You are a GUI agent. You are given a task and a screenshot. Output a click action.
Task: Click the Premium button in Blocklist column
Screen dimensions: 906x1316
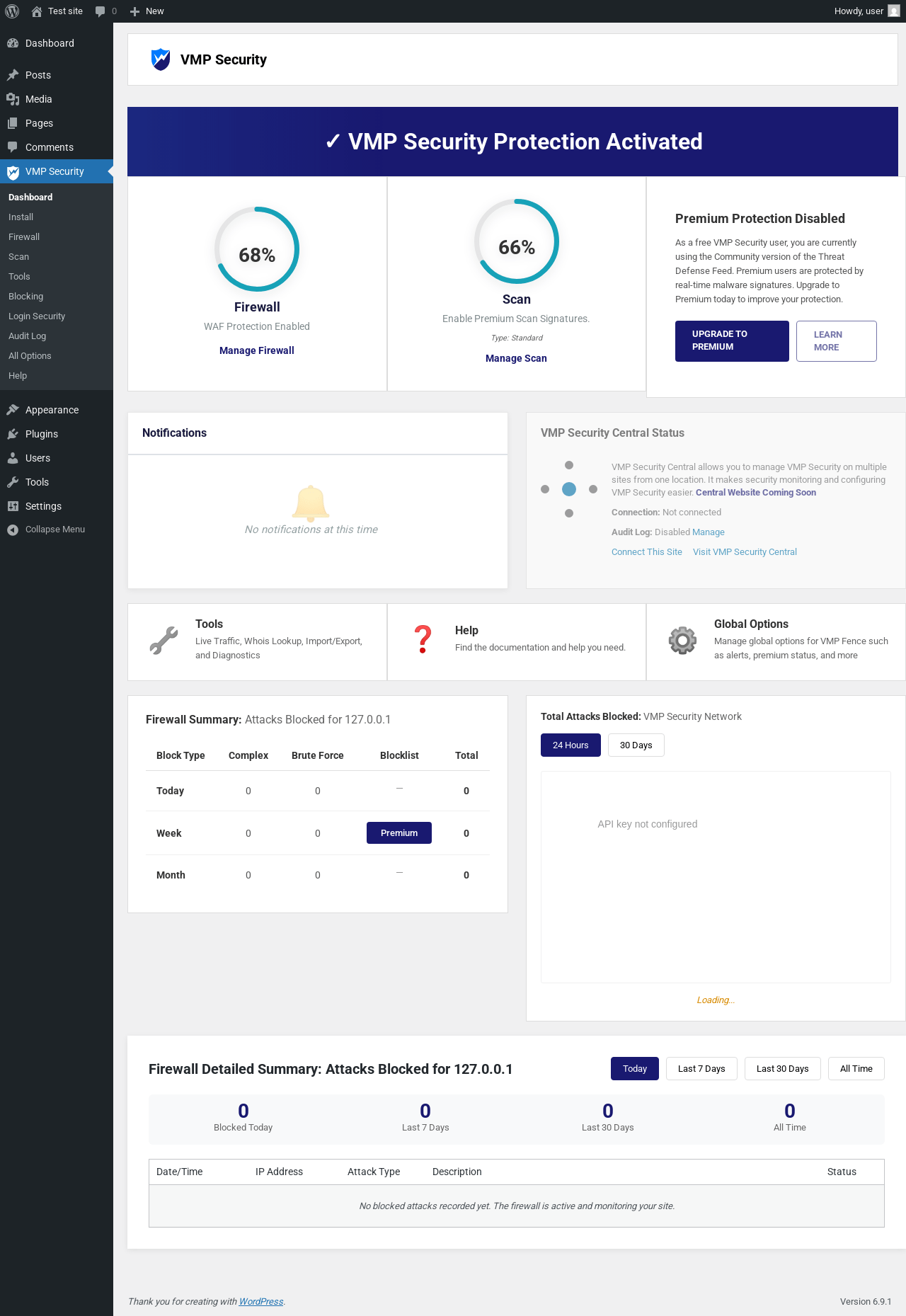point(399,833)
